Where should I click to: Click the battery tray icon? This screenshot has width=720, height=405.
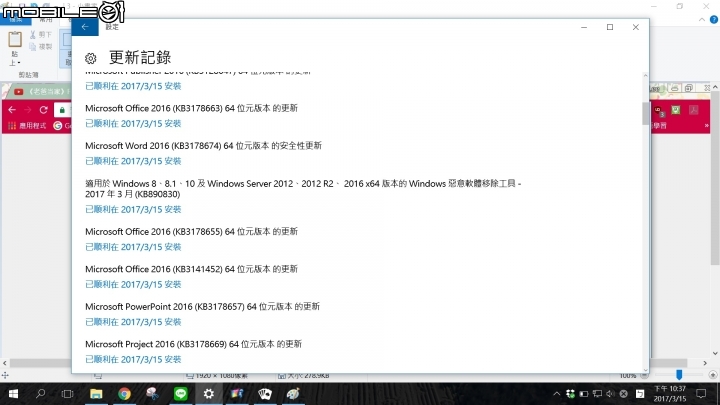pyautogui.click(x=584, y=394)
